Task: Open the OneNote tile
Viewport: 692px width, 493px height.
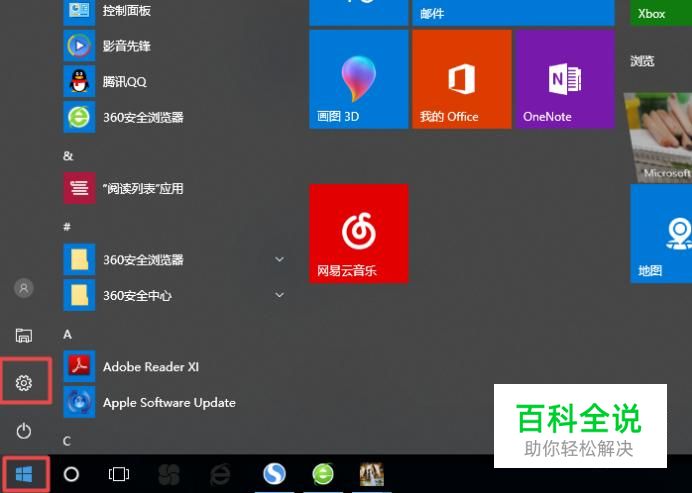Action: [565, 79]
